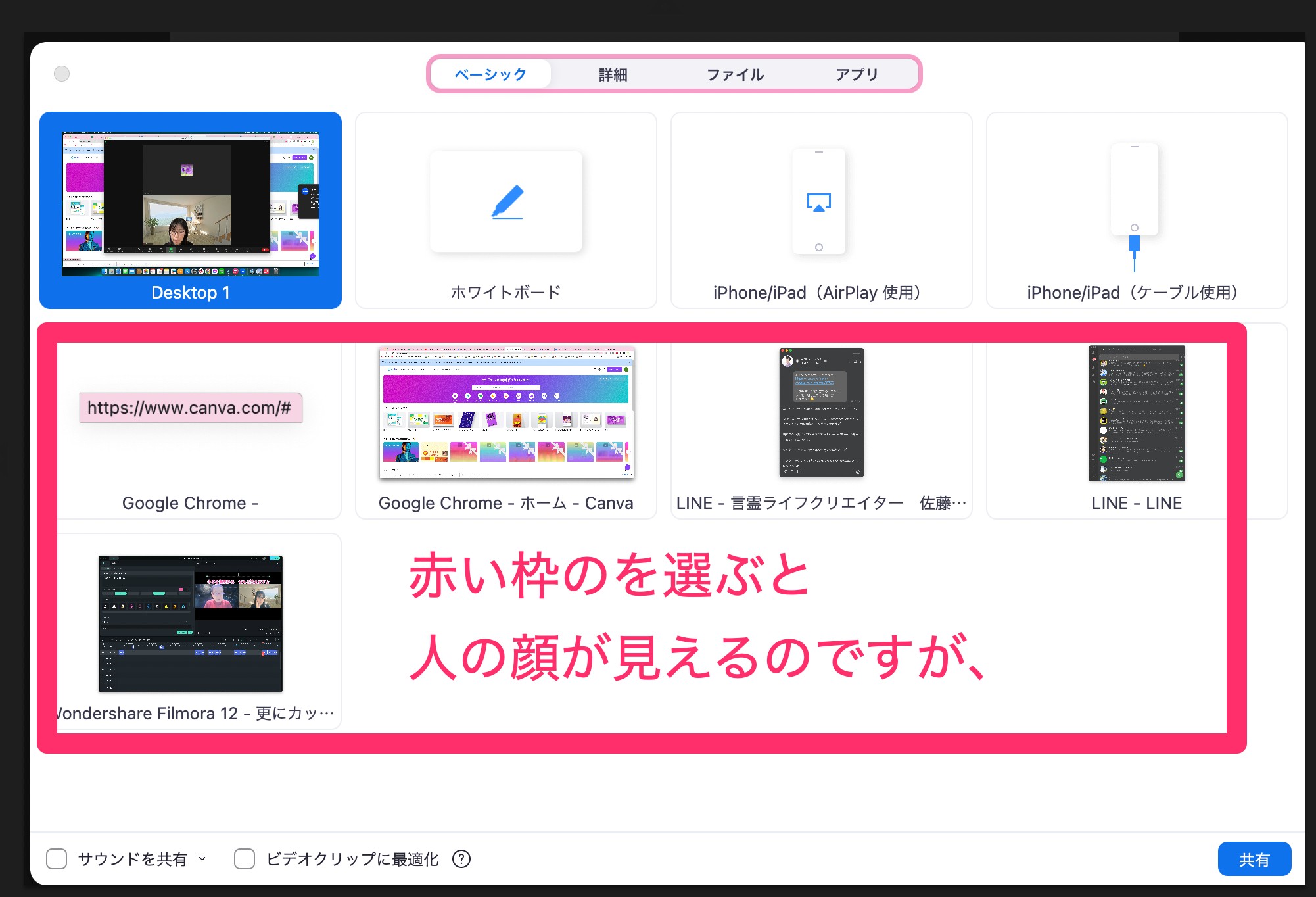Viewport: 1316px width, 897px height.
Task: Click the Desktop 1 label
Action: click(191, 293)
